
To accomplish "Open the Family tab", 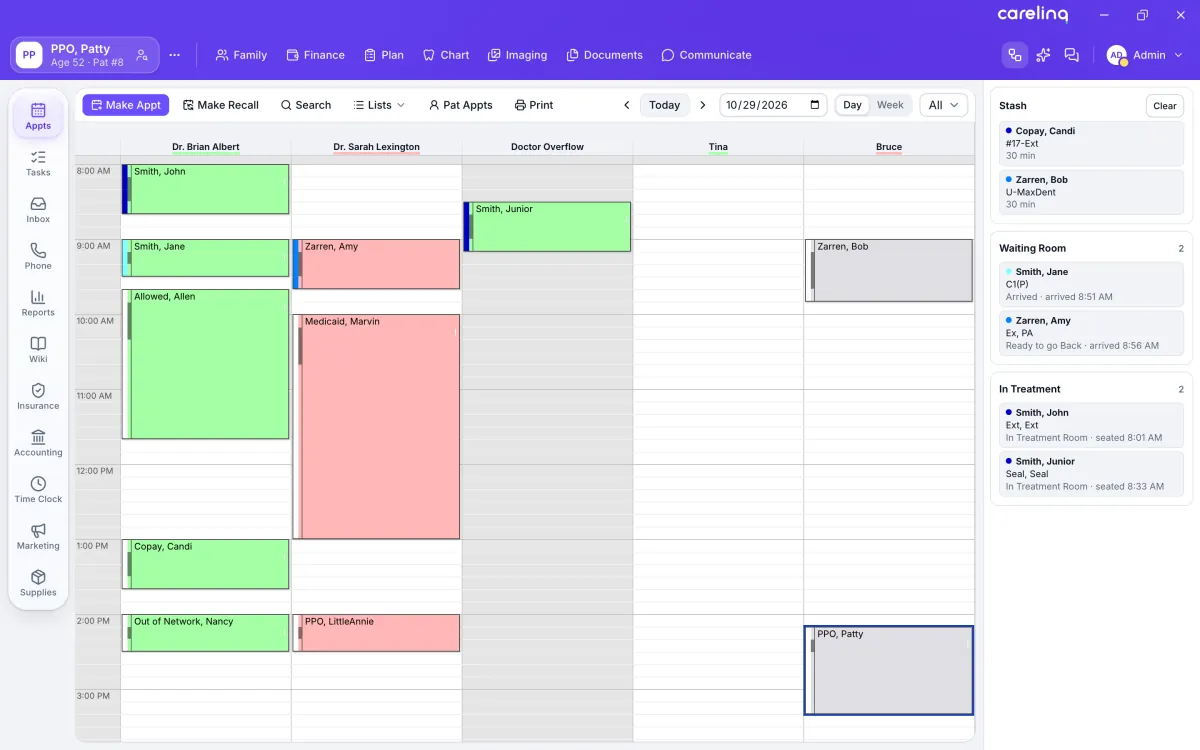I will [x=241, y=55].
